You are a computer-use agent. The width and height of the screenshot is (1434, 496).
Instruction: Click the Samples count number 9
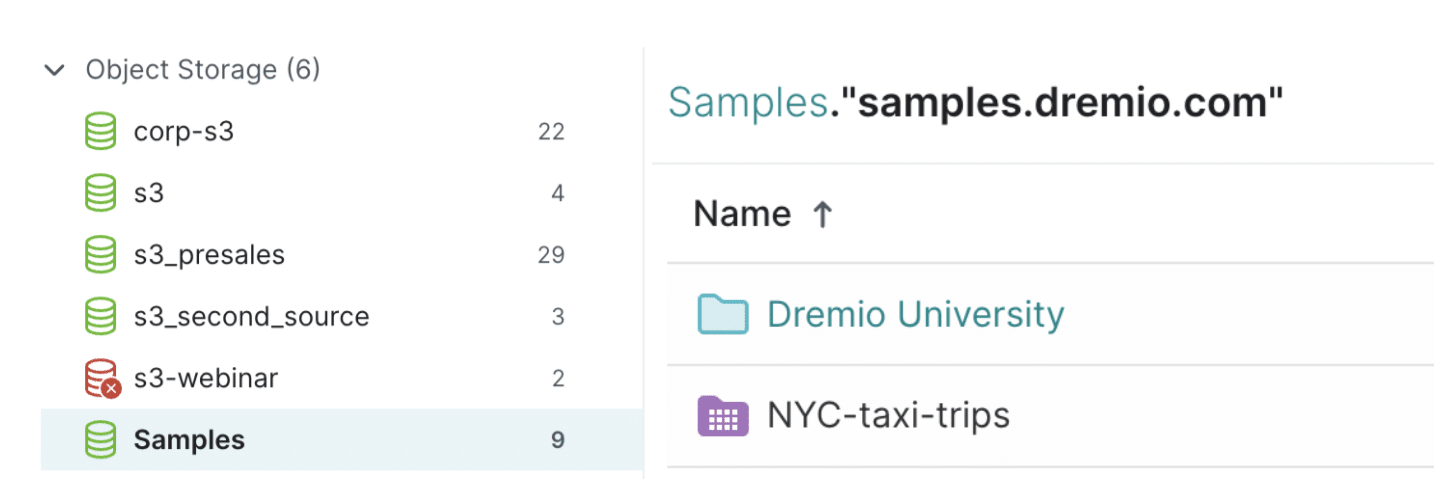point(558,440)
